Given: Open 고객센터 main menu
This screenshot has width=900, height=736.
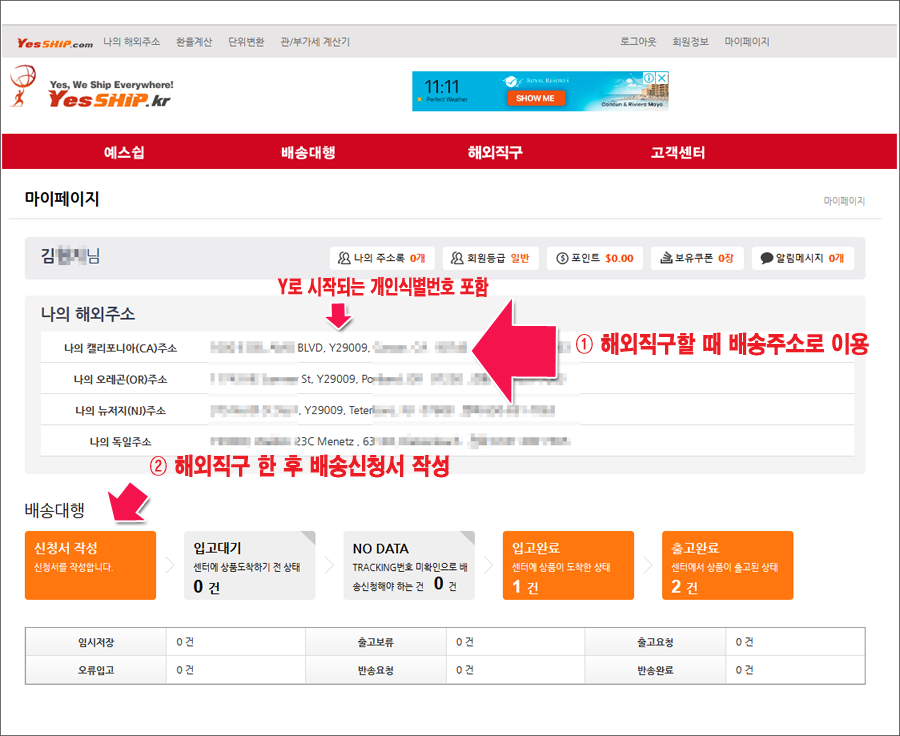Looking at the screenshot, I should (678, 153).
